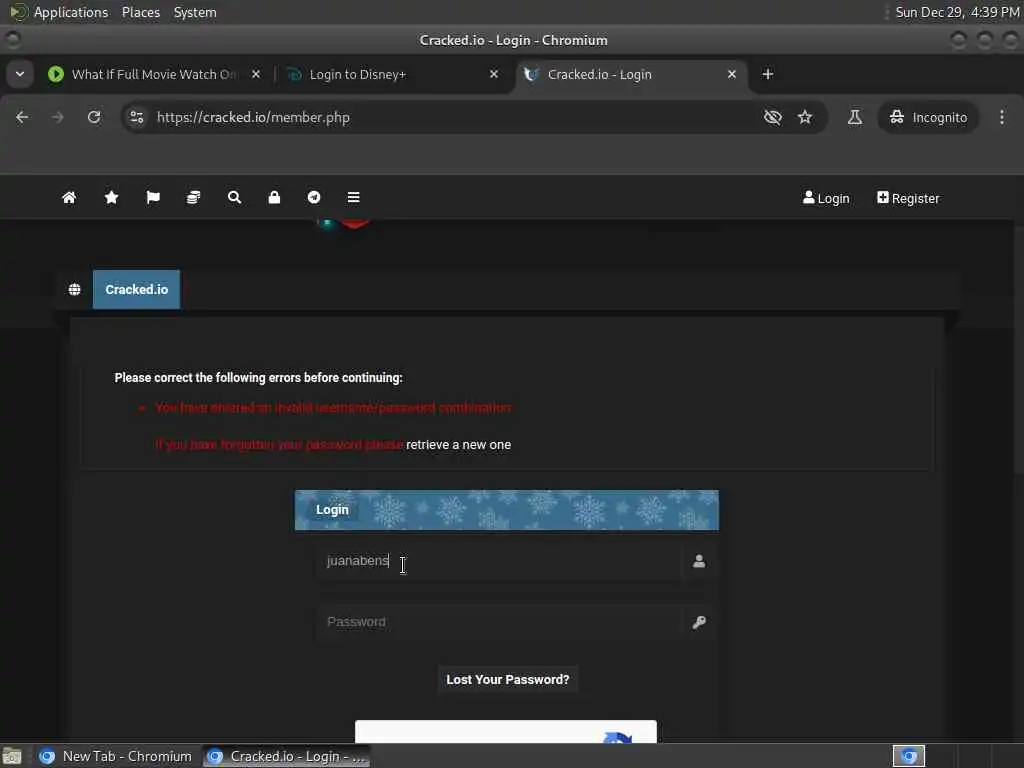
Task: Open Chrome Labs flask icon
Action: click(854, 118)
